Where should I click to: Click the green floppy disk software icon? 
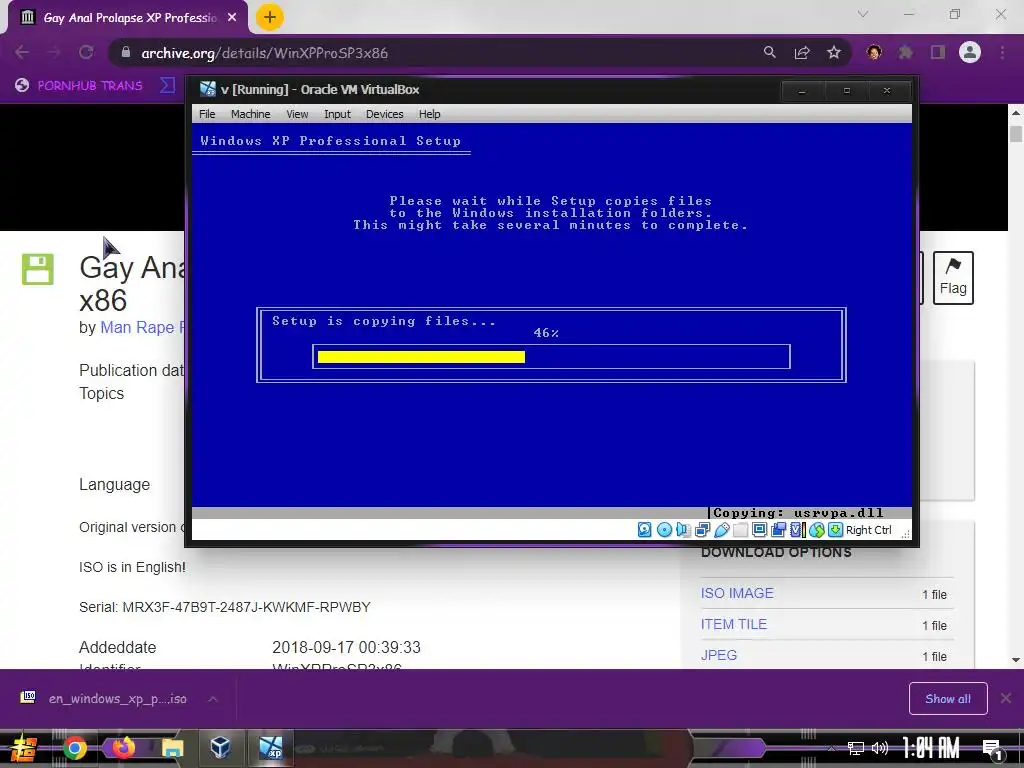pos(37,269)
